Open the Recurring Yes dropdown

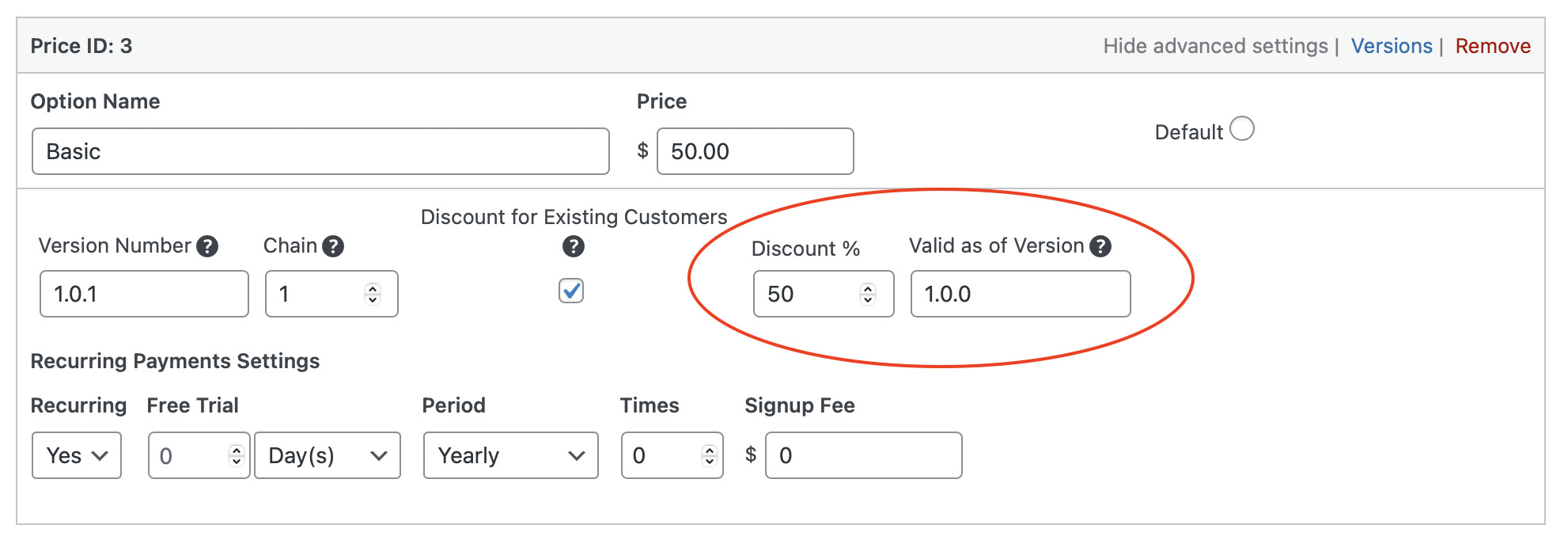click(77, 455)
